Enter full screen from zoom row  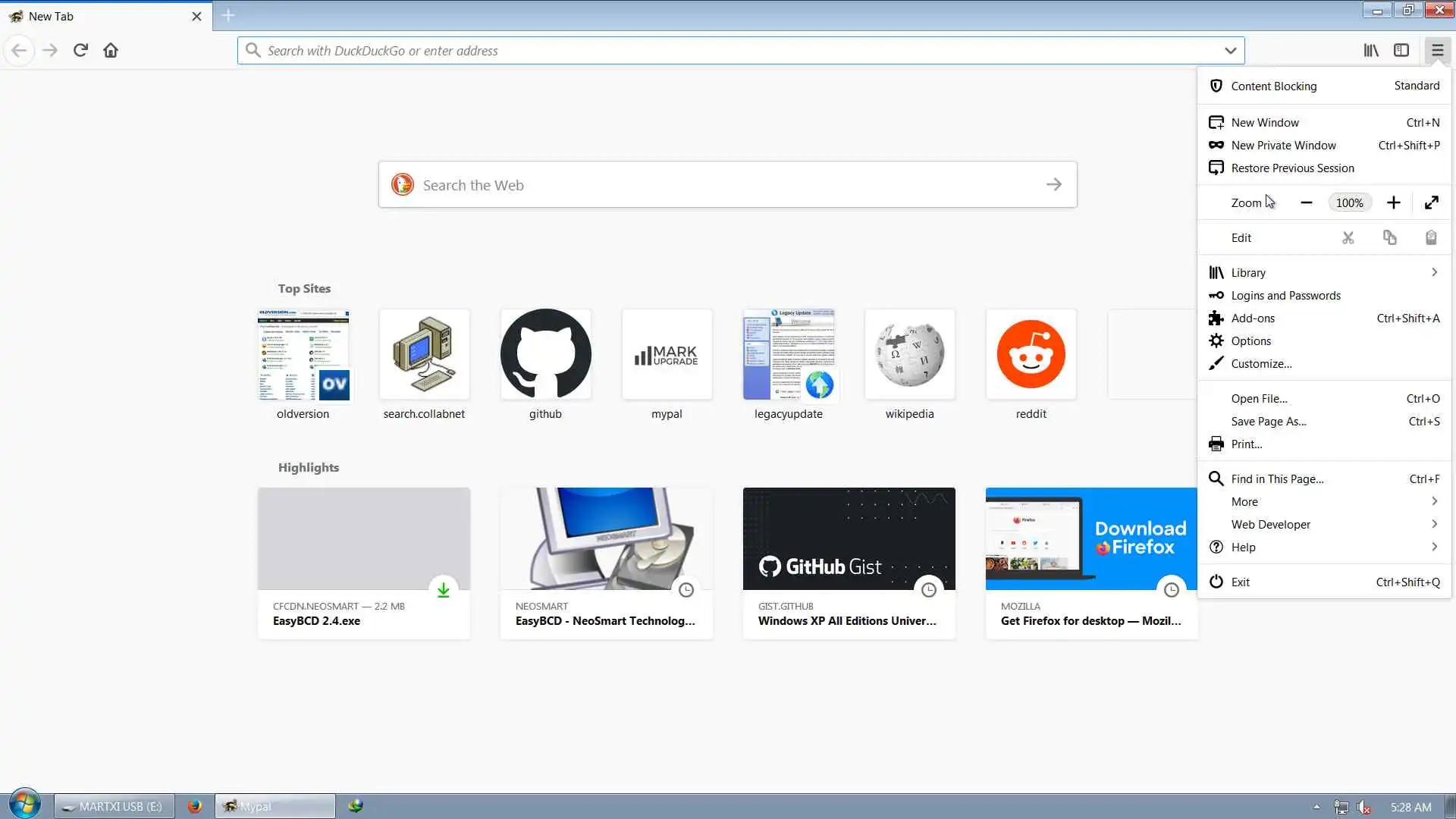click(x=1431, y=202)
